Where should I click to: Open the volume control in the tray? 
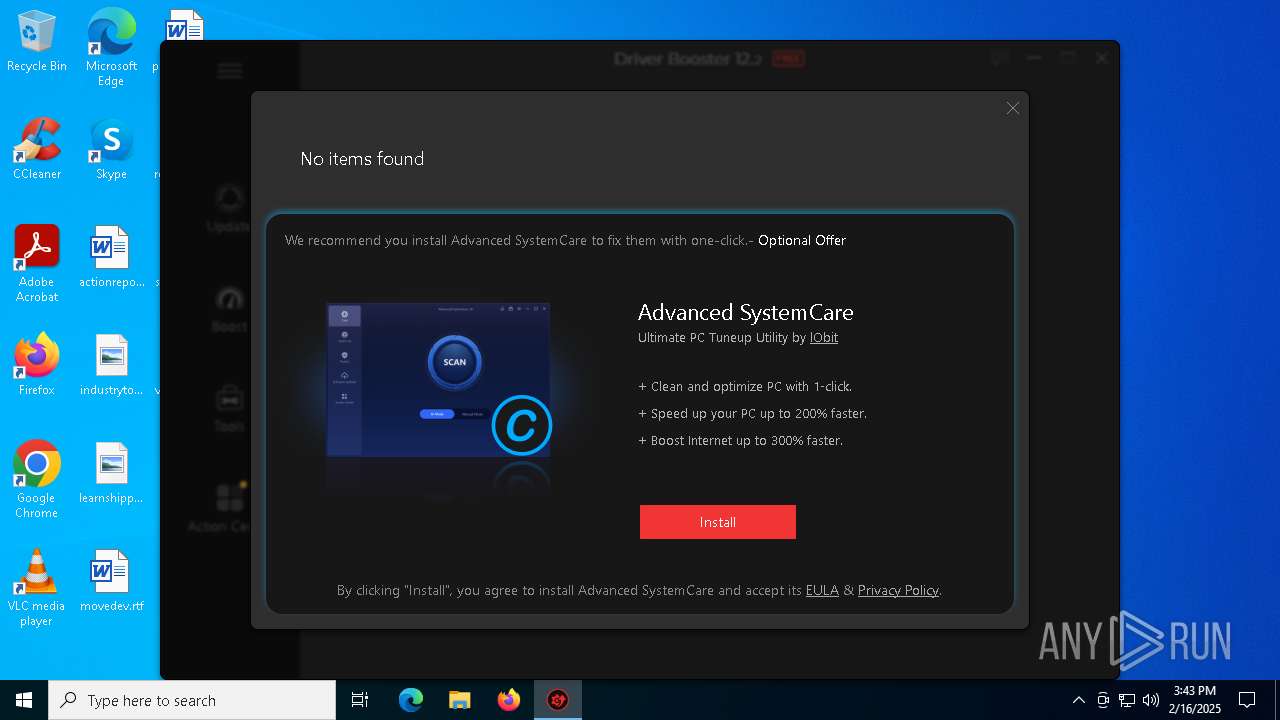click(1151, 700)
